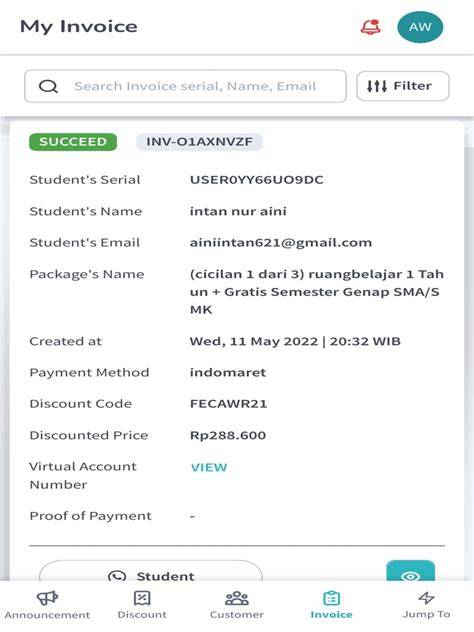Click the SUCCEED status badge

pyautogui.click(x=73, y=142)
